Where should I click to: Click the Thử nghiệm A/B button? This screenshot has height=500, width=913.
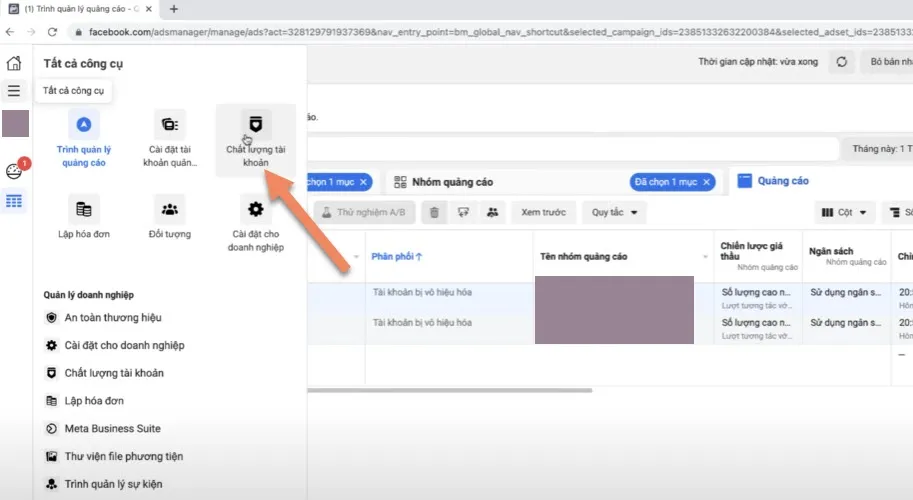click(x=364, y=212)
